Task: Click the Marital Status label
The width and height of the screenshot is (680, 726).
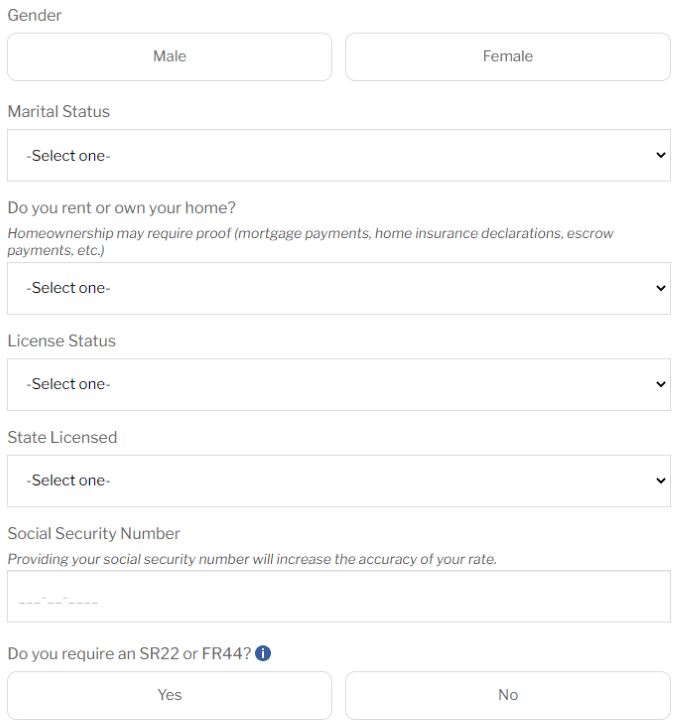Action: (59, 111)
